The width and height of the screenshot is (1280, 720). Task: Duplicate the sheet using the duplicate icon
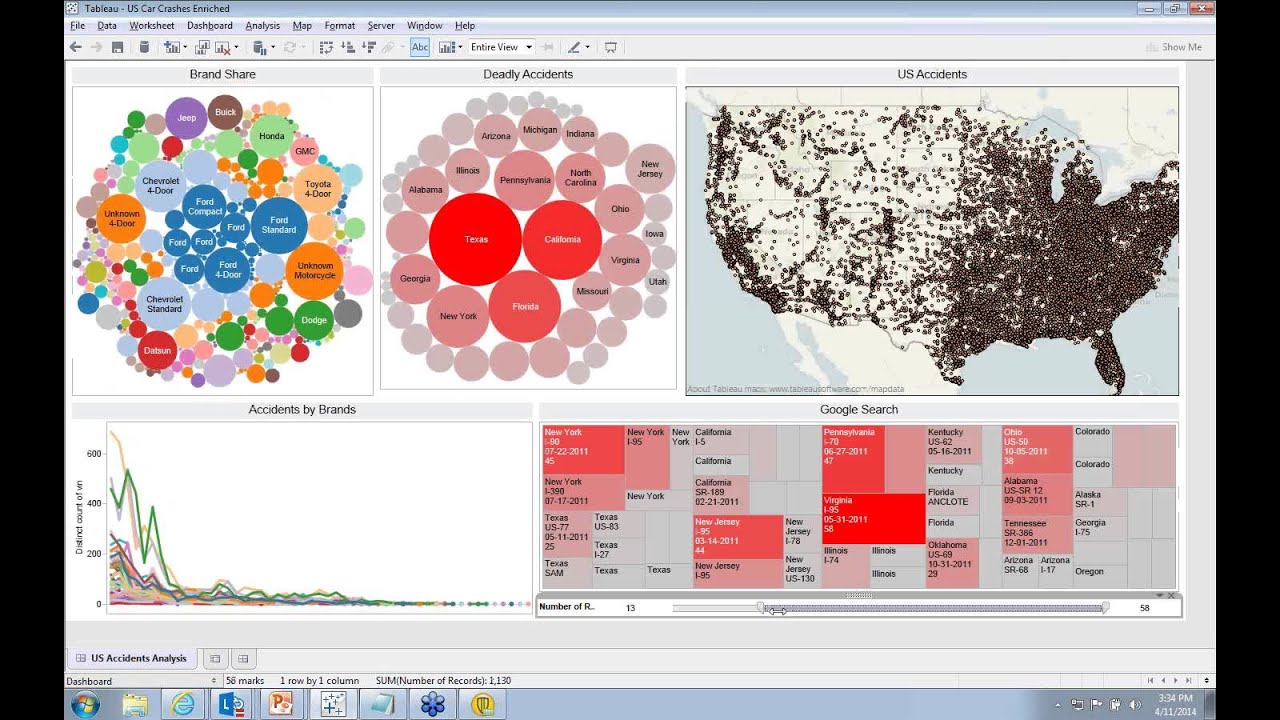pyautogui.click(x=202, y=47)
